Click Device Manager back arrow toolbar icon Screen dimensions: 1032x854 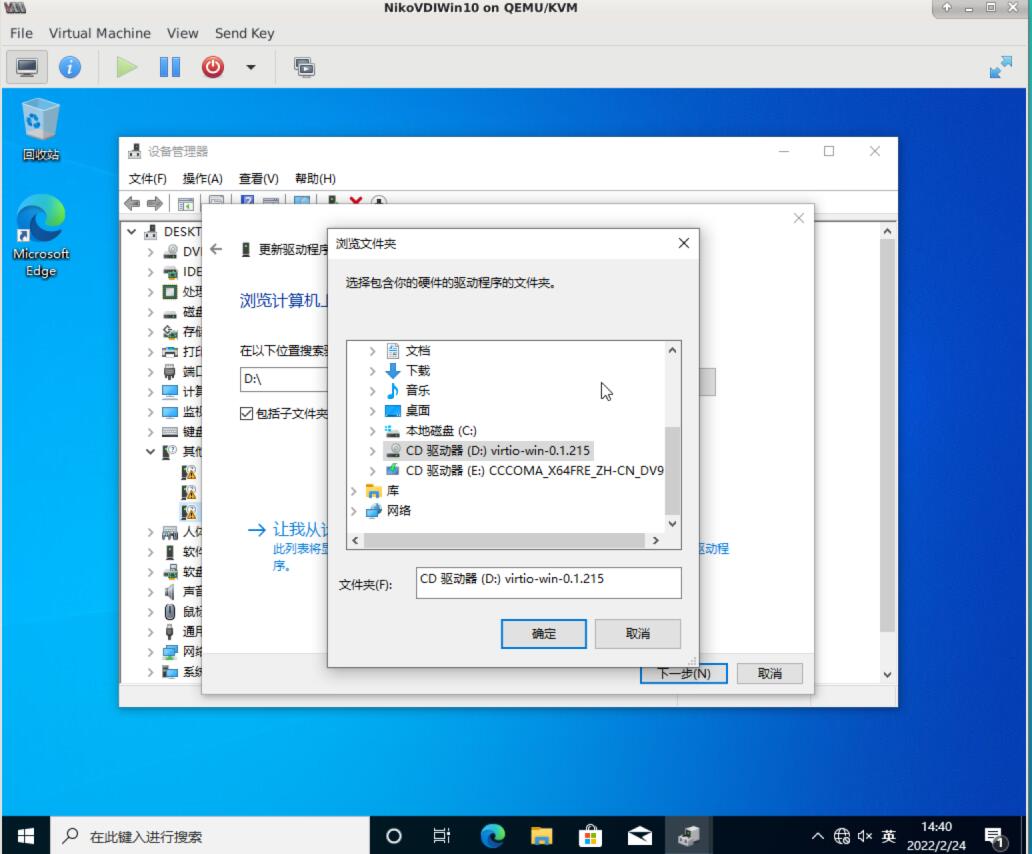click(132, 203)
